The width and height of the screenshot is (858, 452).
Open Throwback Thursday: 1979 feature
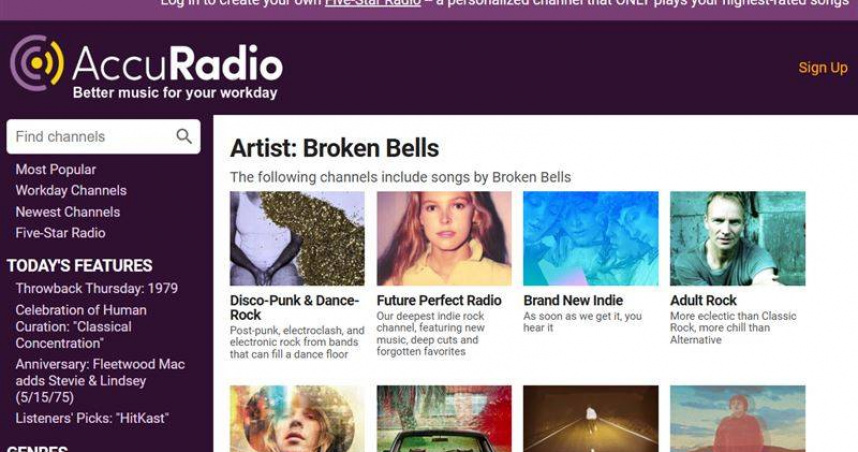(96, 288)
